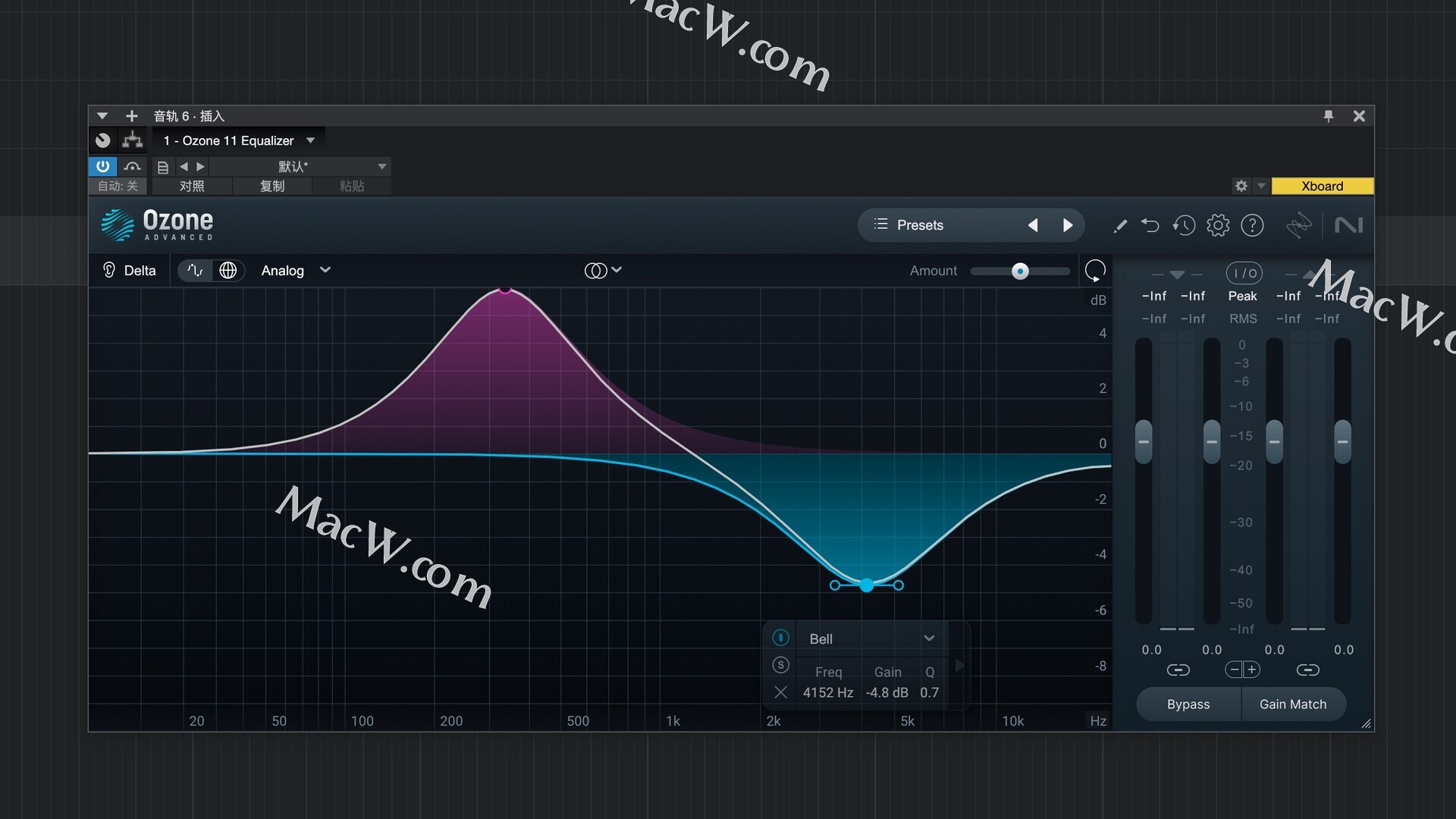Adjust the left input gain fader

pyautogui.click(x=1144, y=441)
